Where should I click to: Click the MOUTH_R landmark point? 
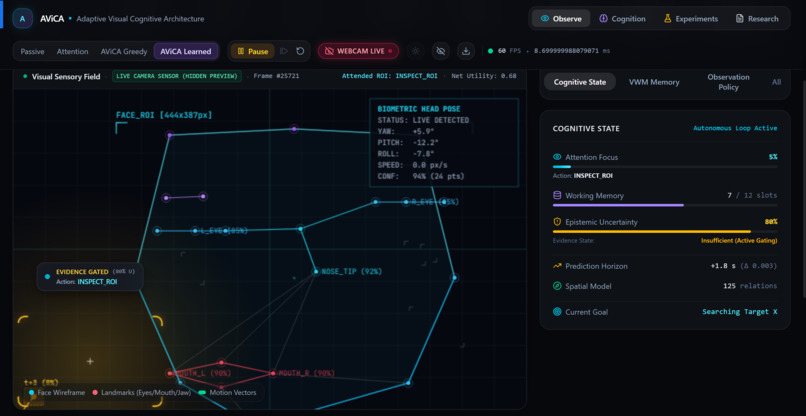pos(273,373)
